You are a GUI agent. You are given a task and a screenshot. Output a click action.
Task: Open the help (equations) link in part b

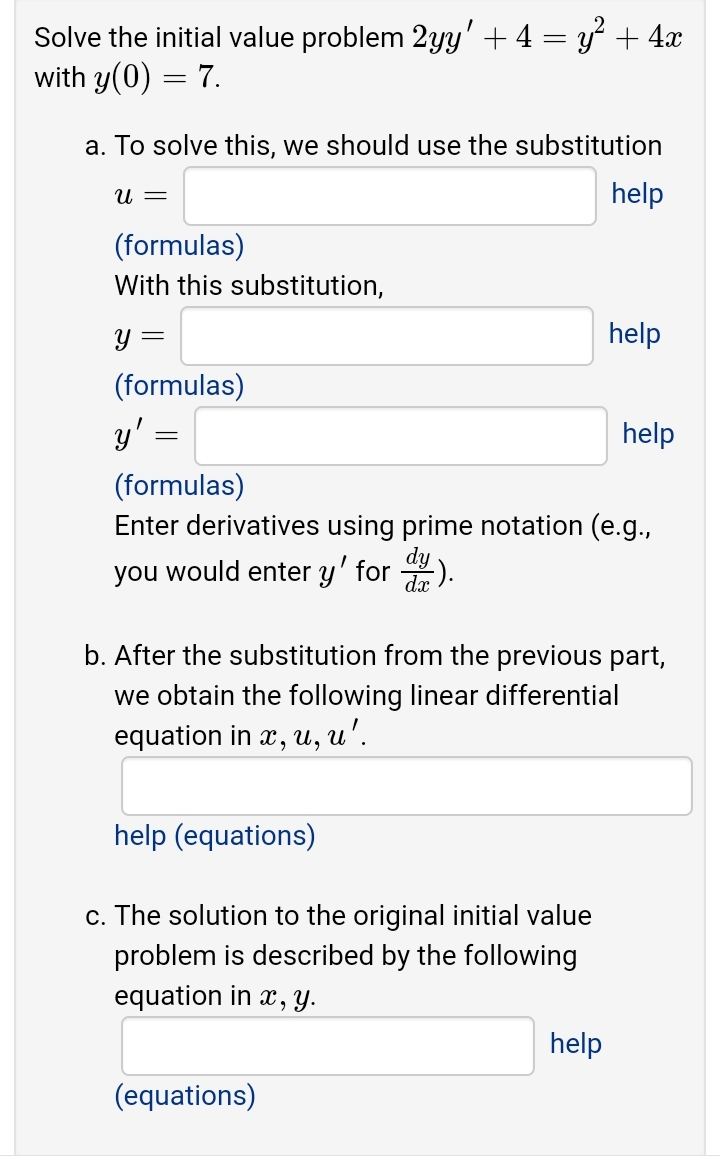click(215, 836)
